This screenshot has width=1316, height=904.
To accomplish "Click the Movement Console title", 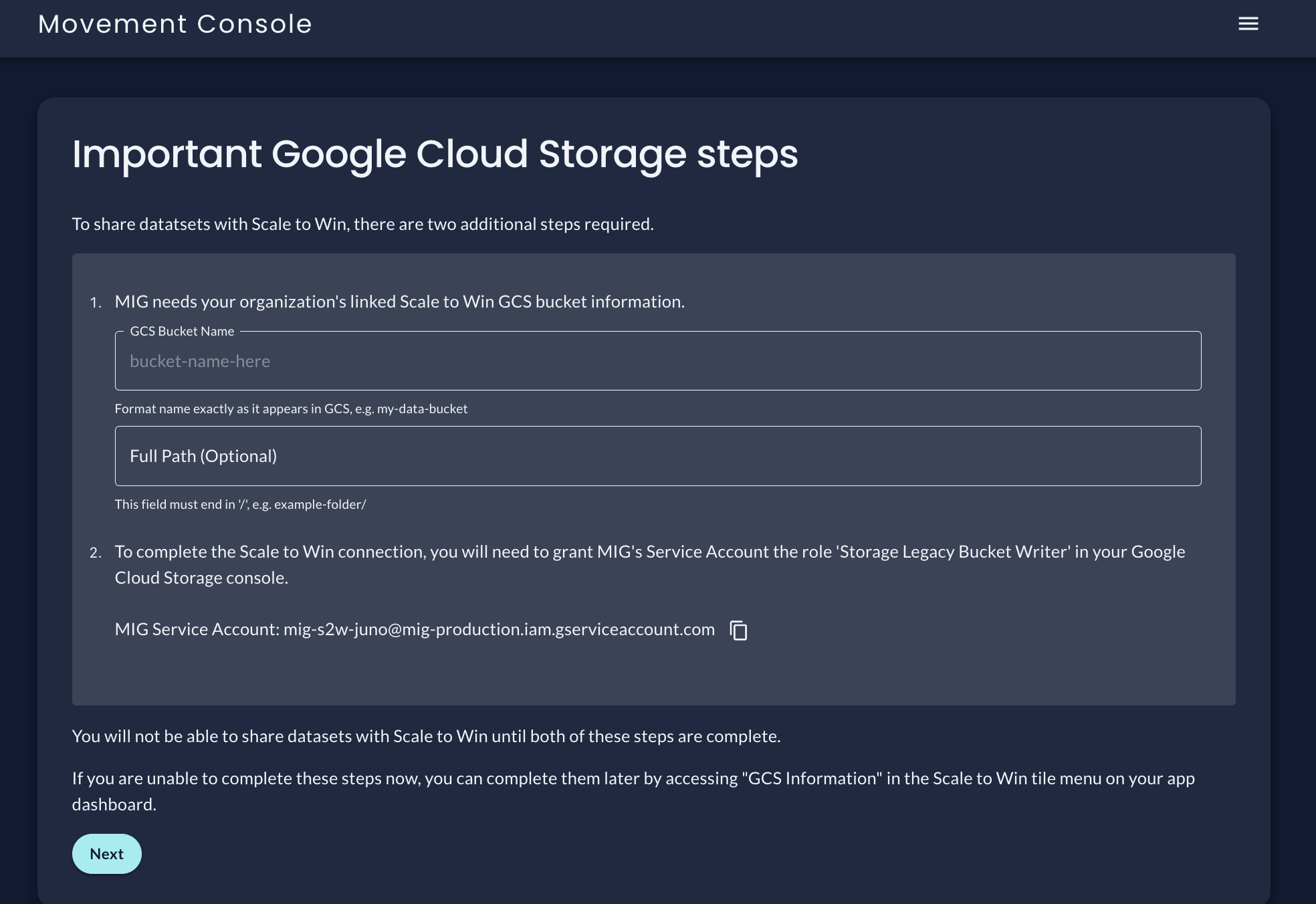I will [175, 24].
